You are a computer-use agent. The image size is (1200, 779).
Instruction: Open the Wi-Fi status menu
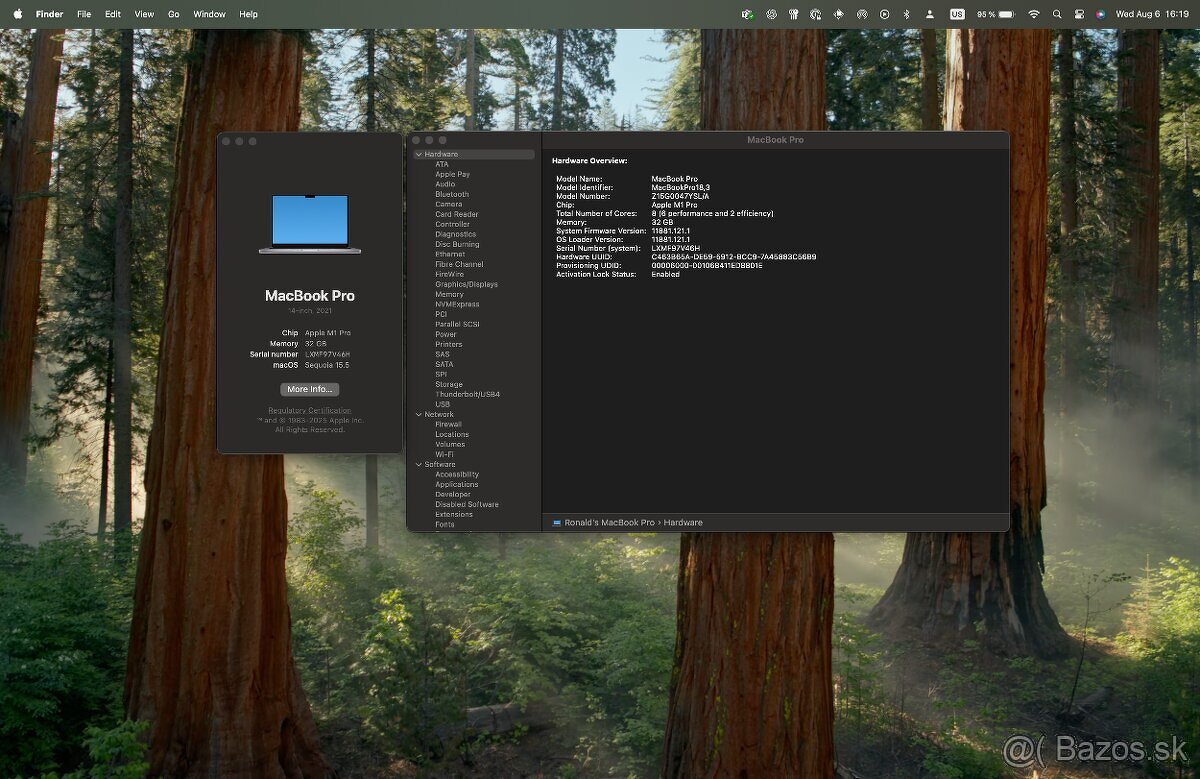1034,14
